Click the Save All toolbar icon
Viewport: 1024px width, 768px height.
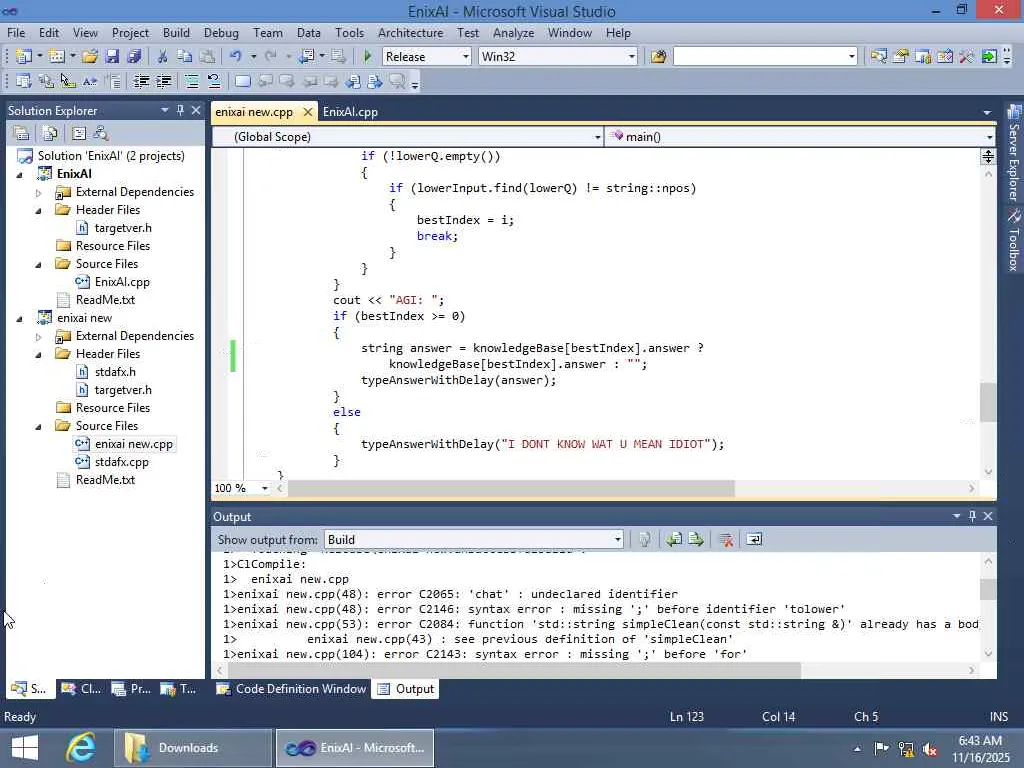point(133,57)
